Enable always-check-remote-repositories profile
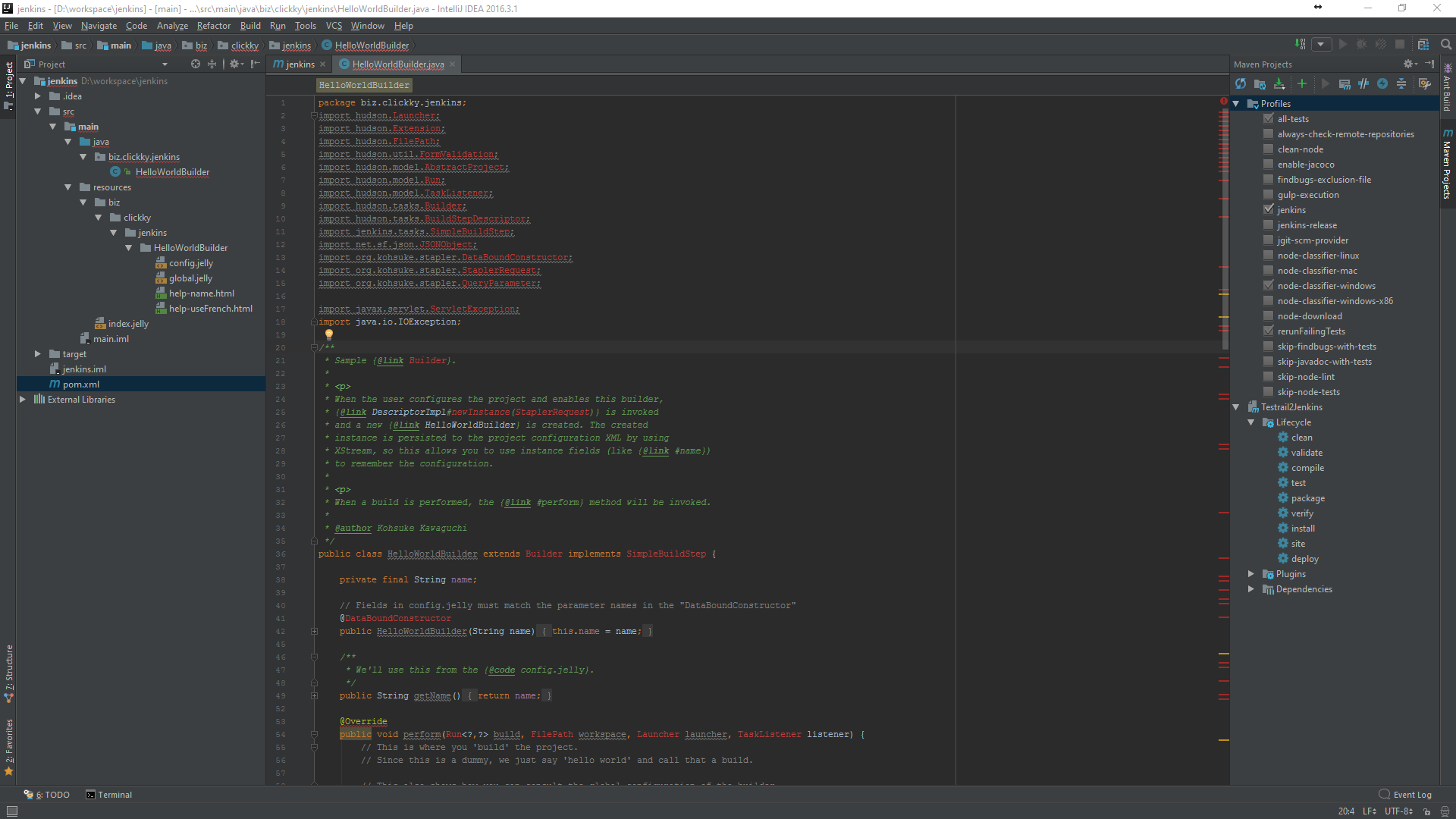This screenshot has width=1456, height=819. (x=1269, y=134)
